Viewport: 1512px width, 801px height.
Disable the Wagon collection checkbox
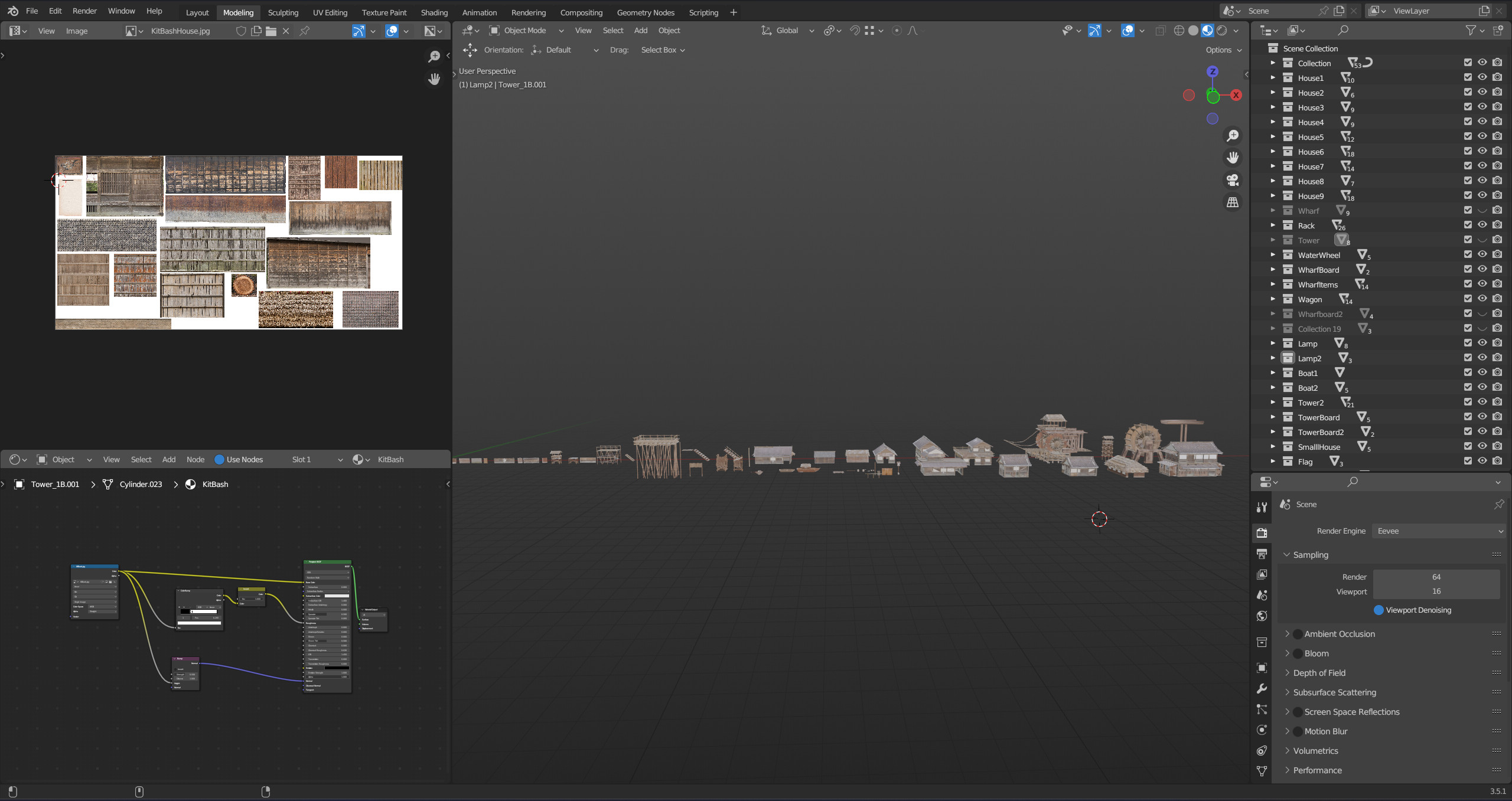[x=1468, y=299]
